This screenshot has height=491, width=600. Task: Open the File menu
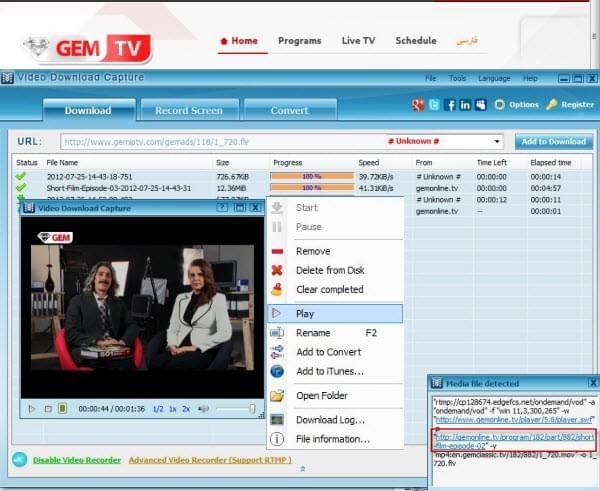coord(430,78)
